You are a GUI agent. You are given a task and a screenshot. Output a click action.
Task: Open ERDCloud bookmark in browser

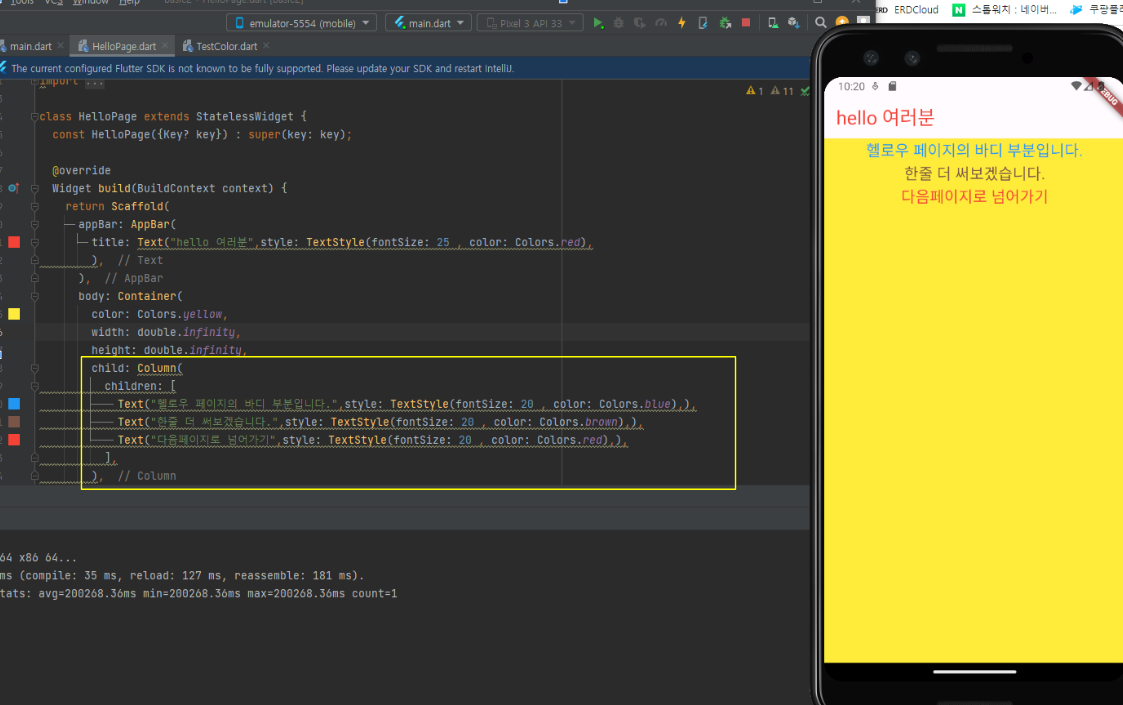coord(908,9)
